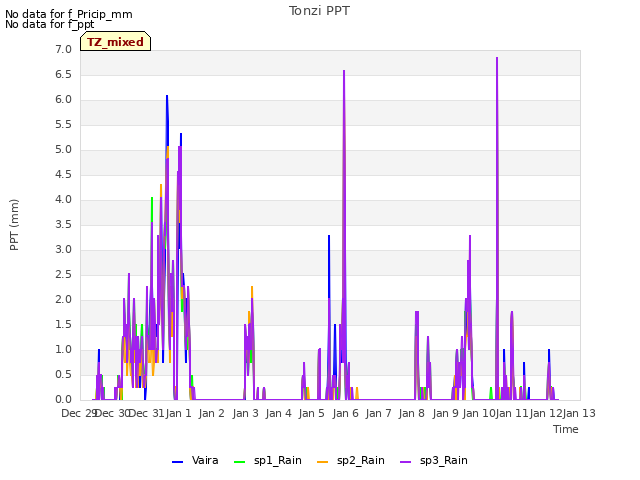Image resolution: width=640 pixels, height=480 pixels.
Task: Click the 1.5 y-axis tick label
Action: [63, 325]
